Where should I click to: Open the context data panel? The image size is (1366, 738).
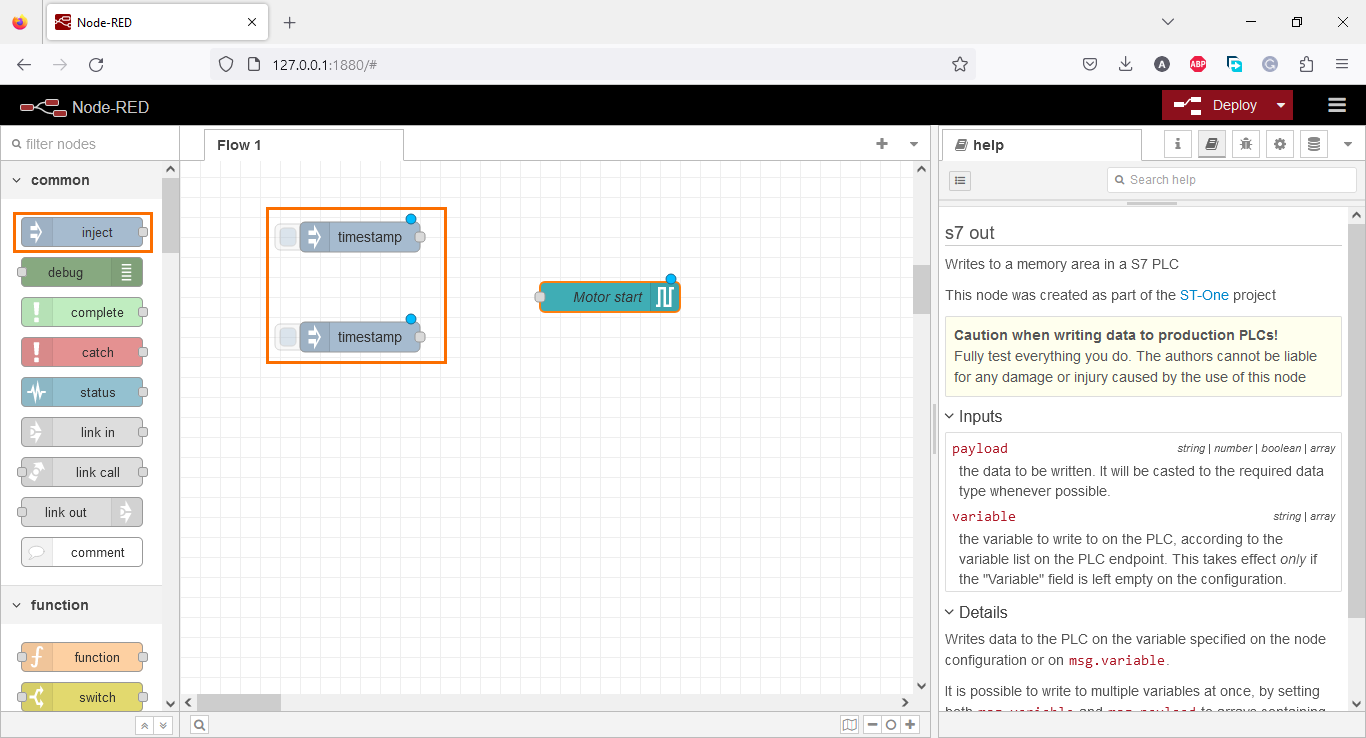pos(1313,144)
